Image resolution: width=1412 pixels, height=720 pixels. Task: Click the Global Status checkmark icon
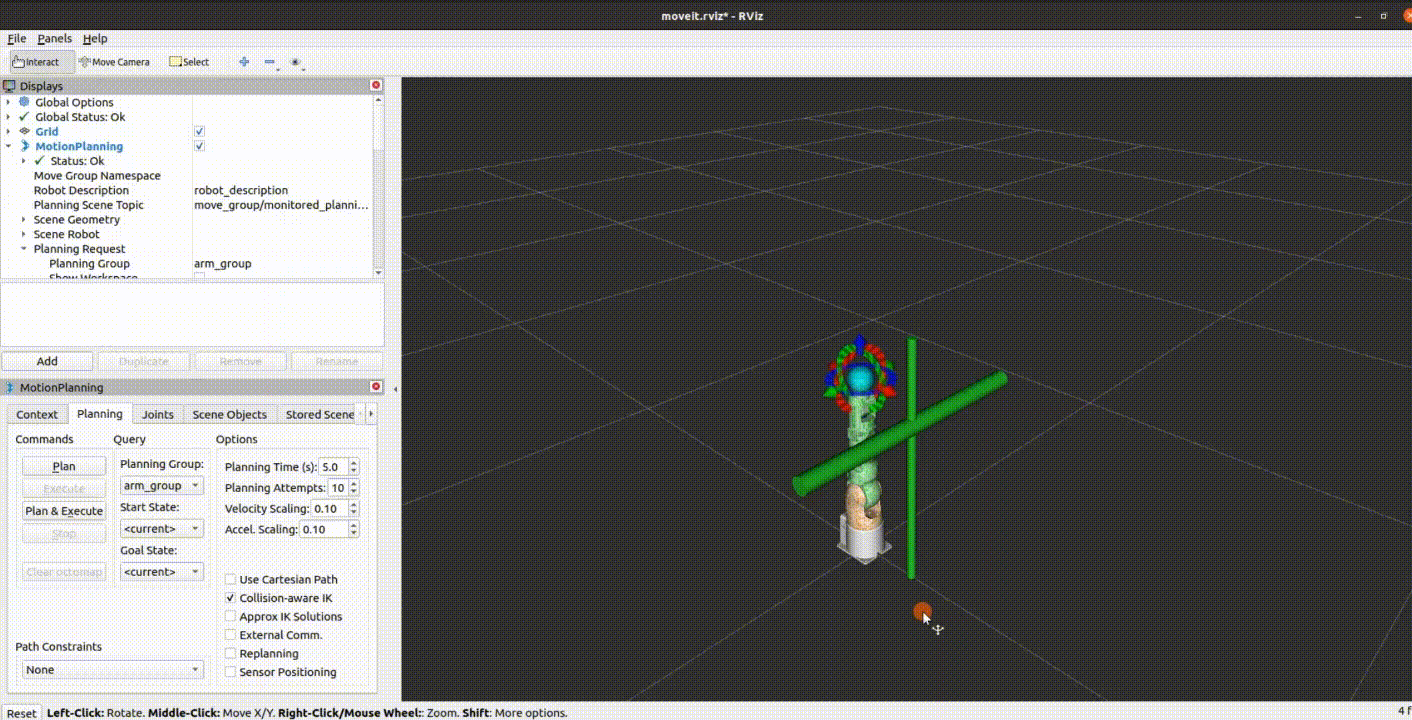tap(25, 117)
